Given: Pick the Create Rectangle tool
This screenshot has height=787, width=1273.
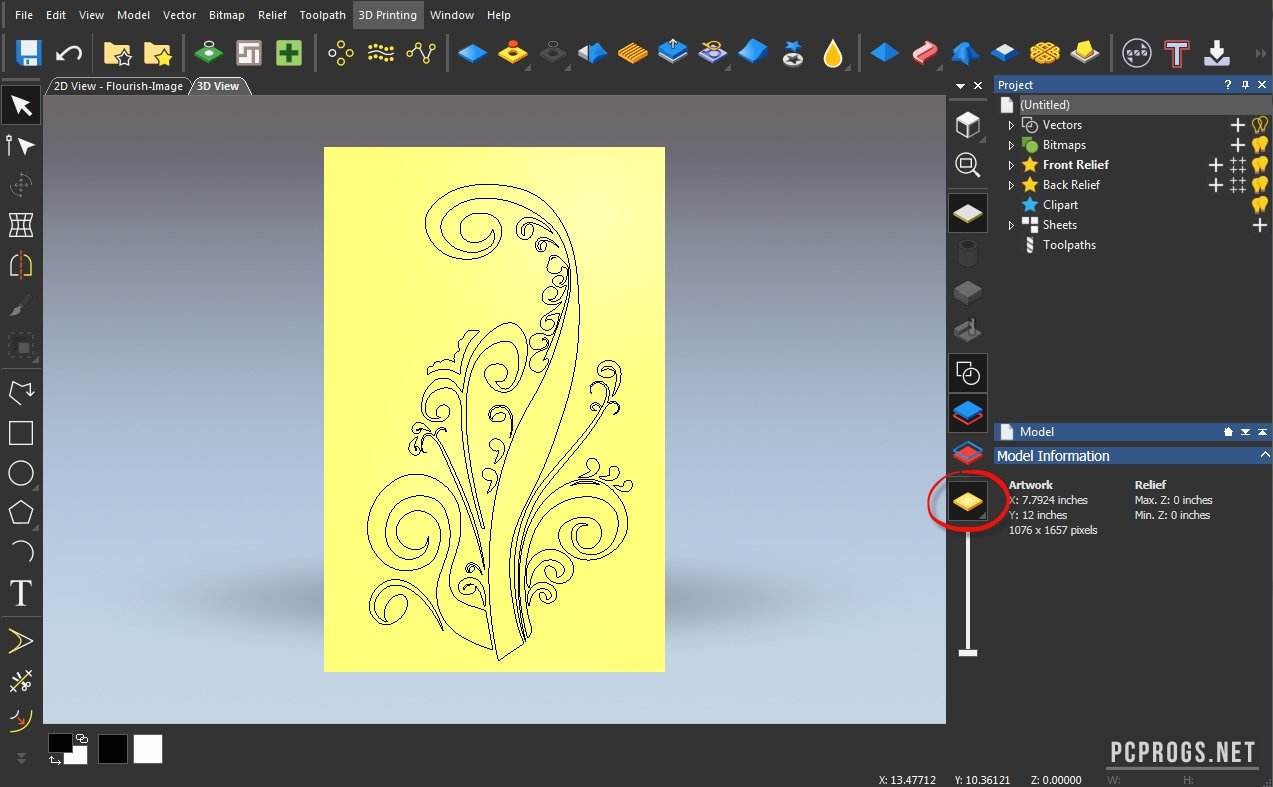Looking at the screenshot, I should 20,433.
